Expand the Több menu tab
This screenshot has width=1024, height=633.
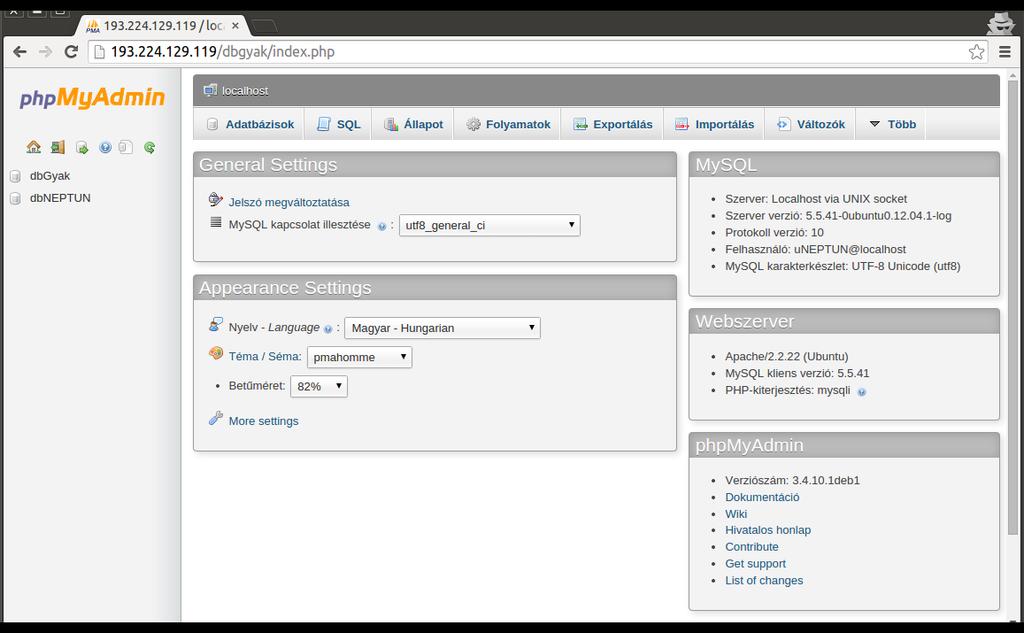tap(892, 124)
